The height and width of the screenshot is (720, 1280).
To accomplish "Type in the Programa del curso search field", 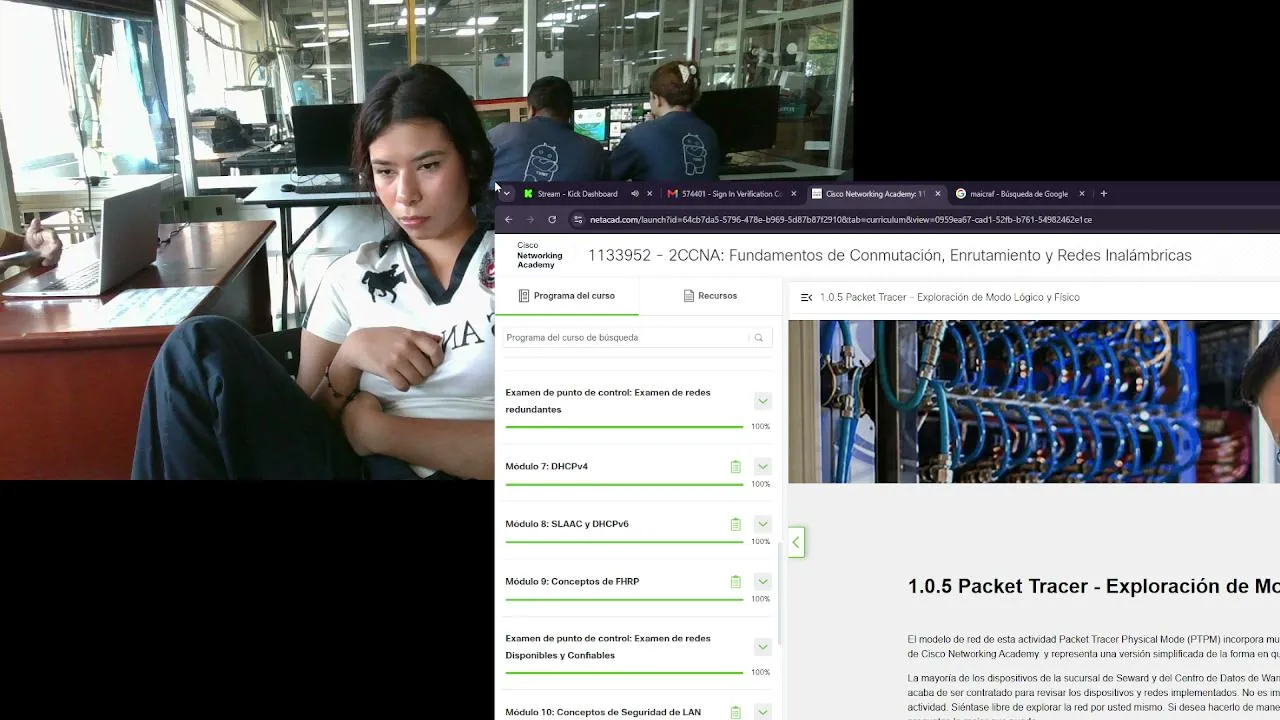I will tap(625, 338).
